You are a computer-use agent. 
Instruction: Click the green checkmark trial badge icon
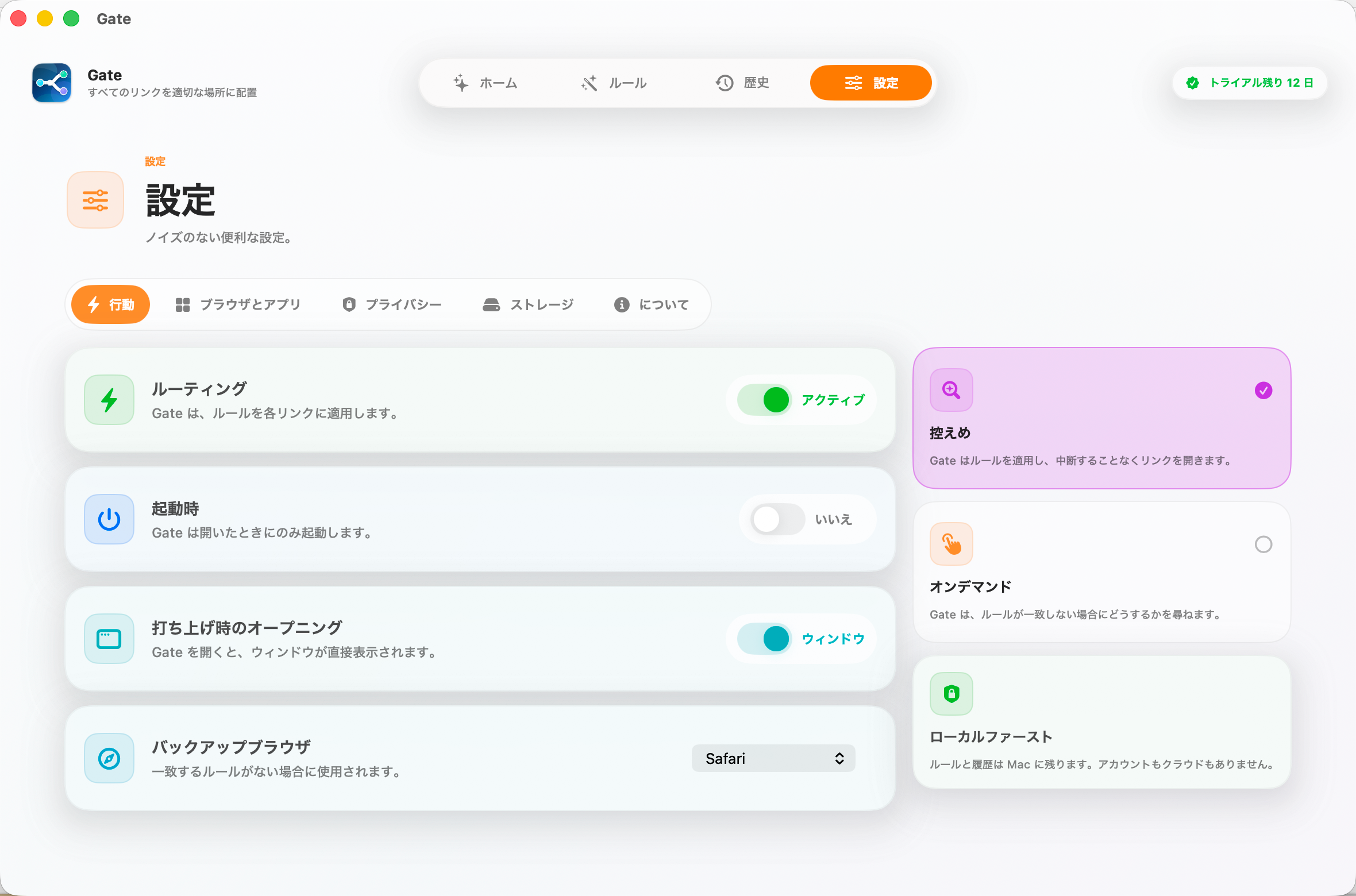point(1193,83)
